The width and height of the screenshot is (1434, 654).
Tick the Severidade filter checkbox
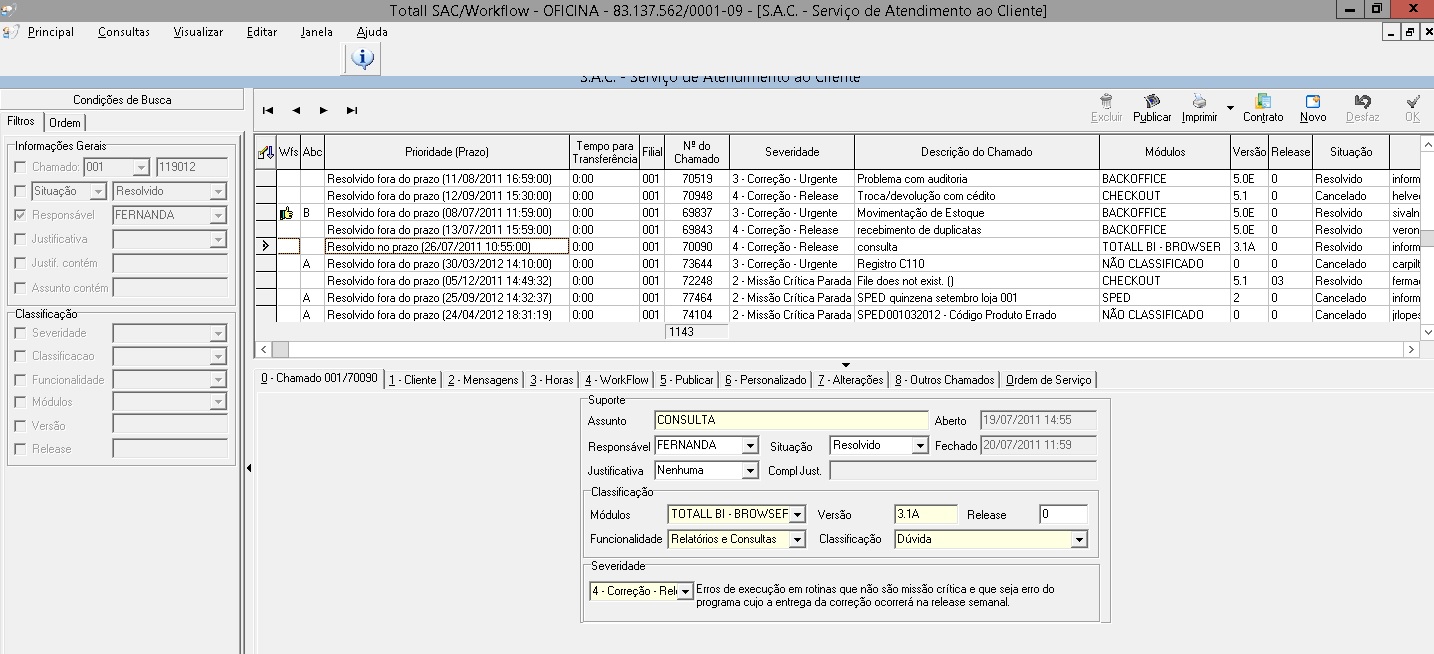[21, 333]
